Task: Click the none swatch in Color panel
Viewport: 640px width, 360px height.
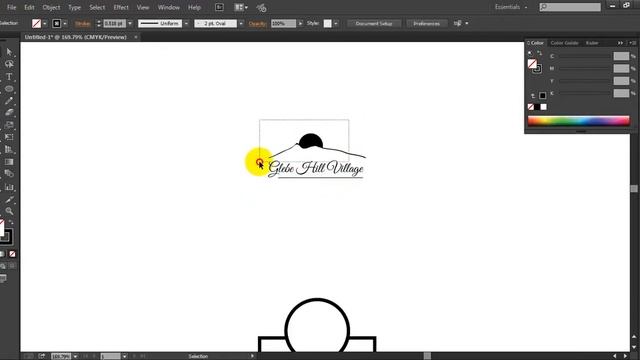Action: pos(531,107)
